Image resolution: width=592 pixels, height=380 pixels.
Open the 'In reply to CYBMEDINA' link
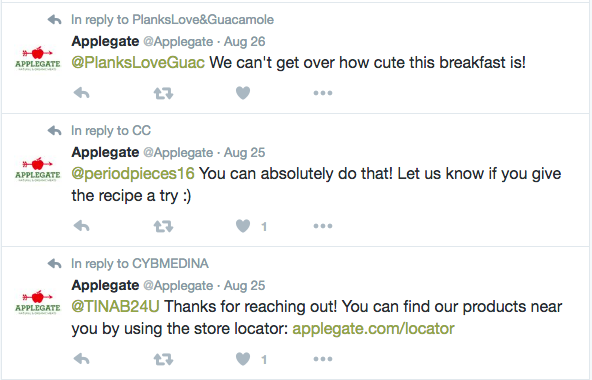click(140, 263)
